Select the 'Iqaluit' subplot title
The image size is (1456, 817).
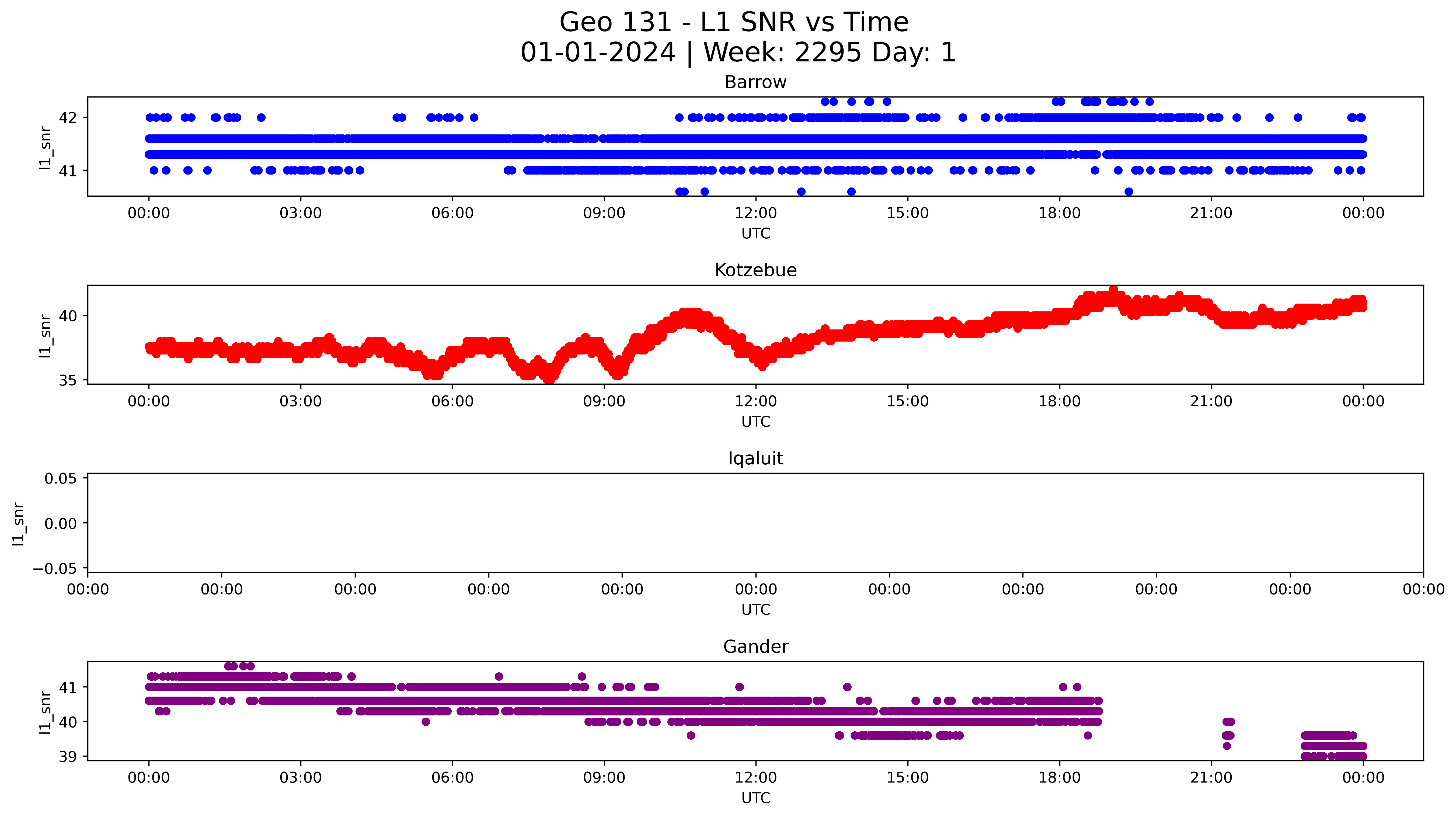tap(756, 458)
